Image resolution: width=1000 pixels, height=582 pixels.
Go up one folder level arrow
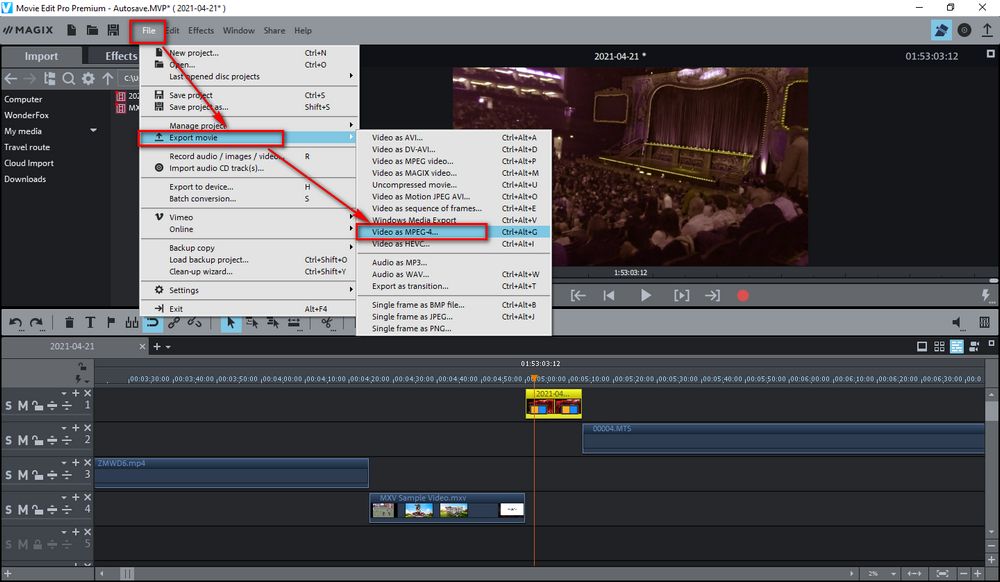107,78
